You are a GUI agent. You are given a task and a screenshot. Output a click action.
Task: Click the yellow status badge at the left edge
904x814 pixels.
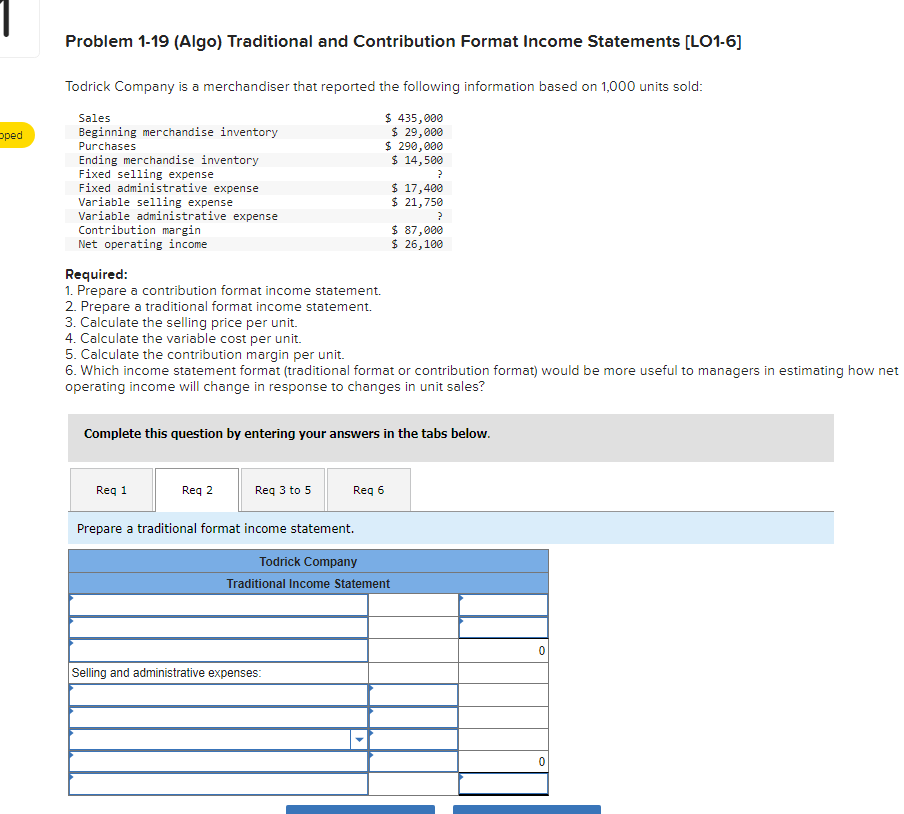16,135
